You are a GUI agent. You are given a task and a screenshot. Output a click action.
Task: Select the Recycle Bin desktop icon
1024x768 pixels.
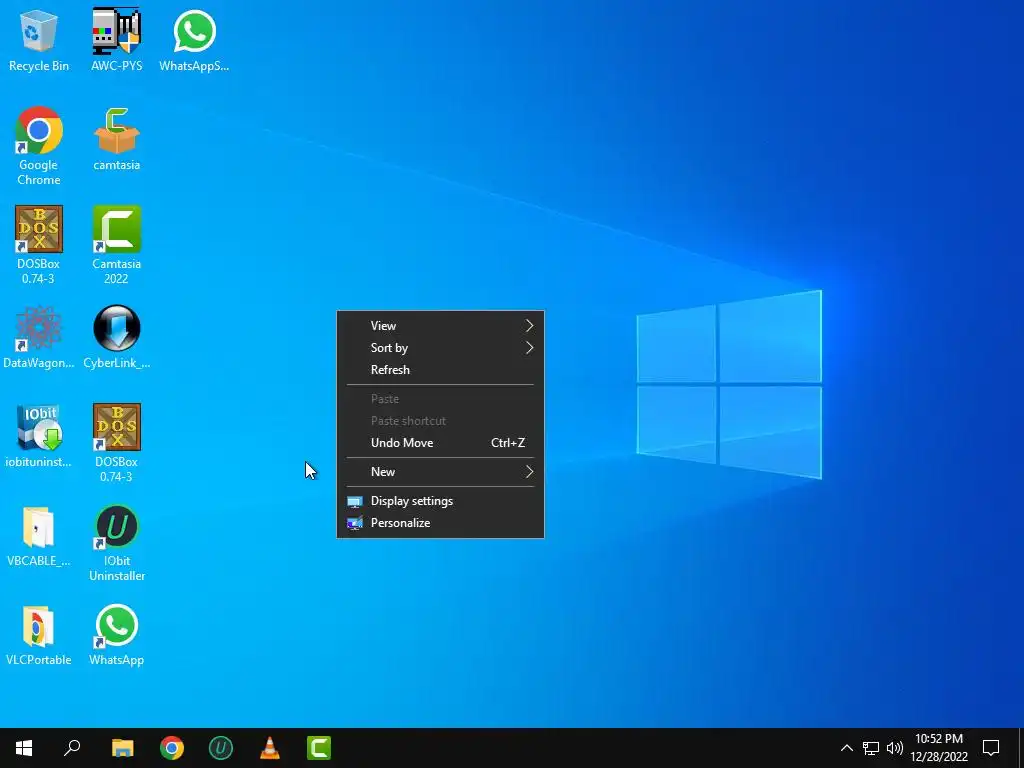point(39,40)
